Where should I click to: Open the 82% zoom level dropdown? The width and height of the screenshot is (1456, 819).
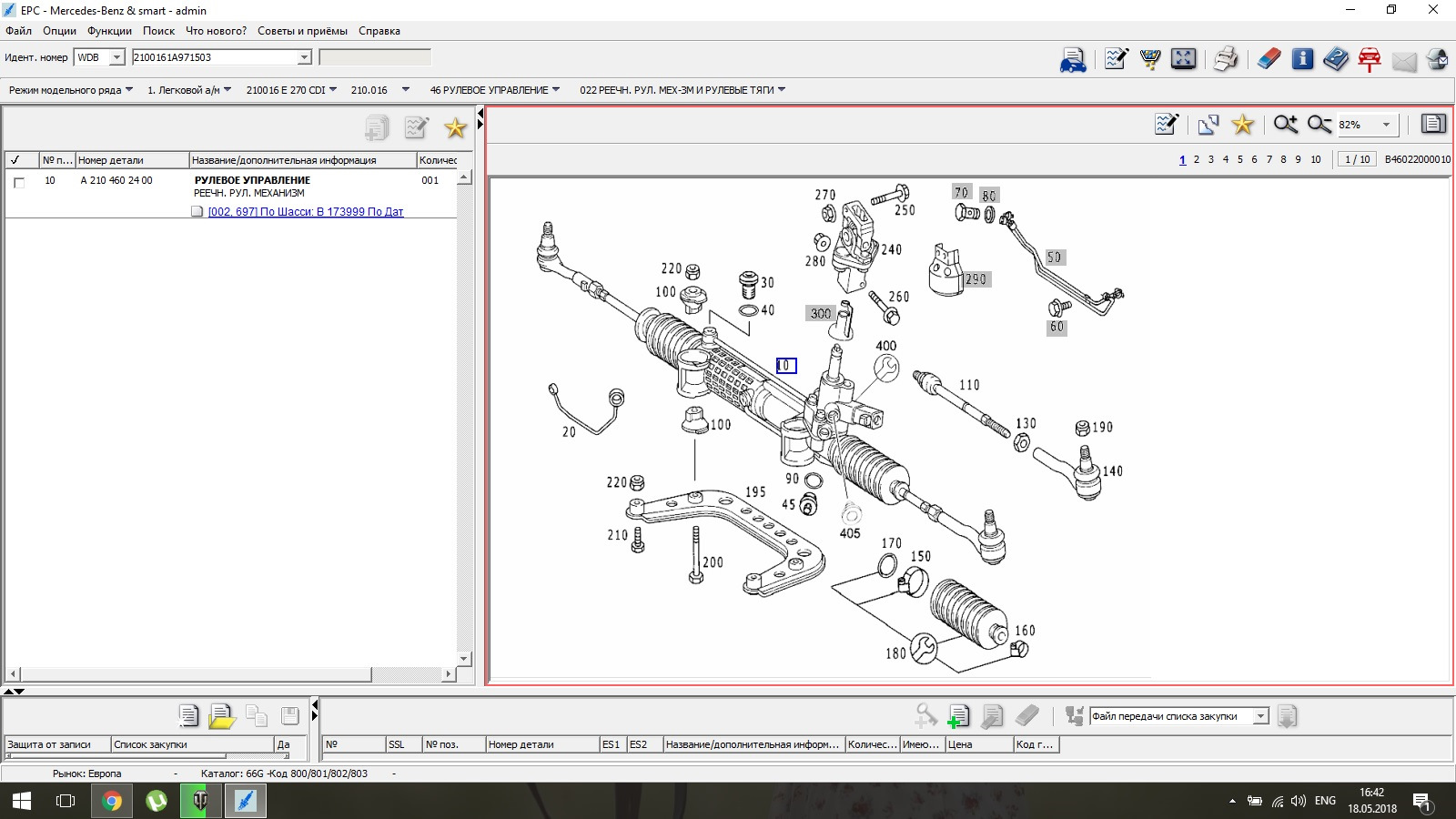(1386, 125)
